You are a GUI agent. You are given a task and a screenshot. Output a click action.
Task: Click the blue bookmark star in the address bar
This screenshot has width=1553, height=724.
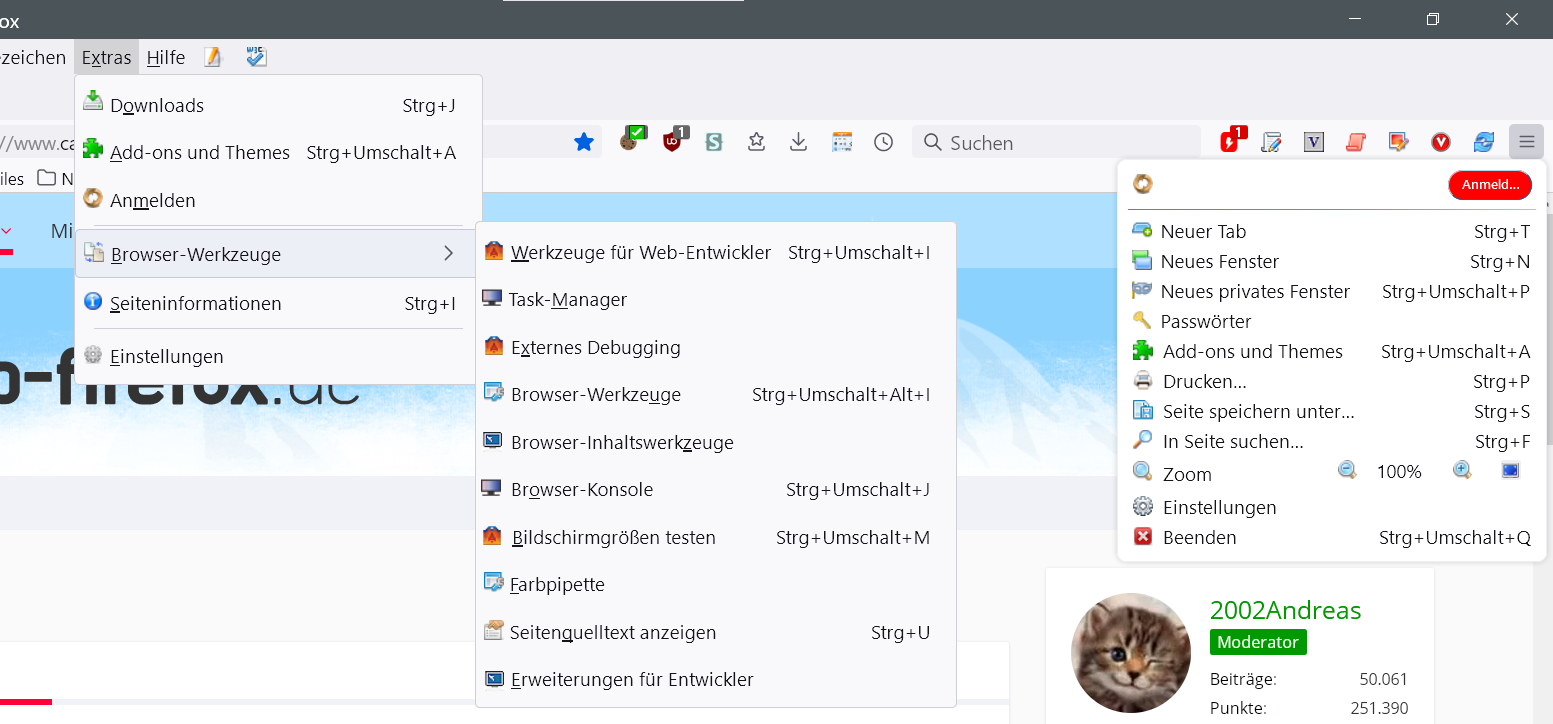584,143
